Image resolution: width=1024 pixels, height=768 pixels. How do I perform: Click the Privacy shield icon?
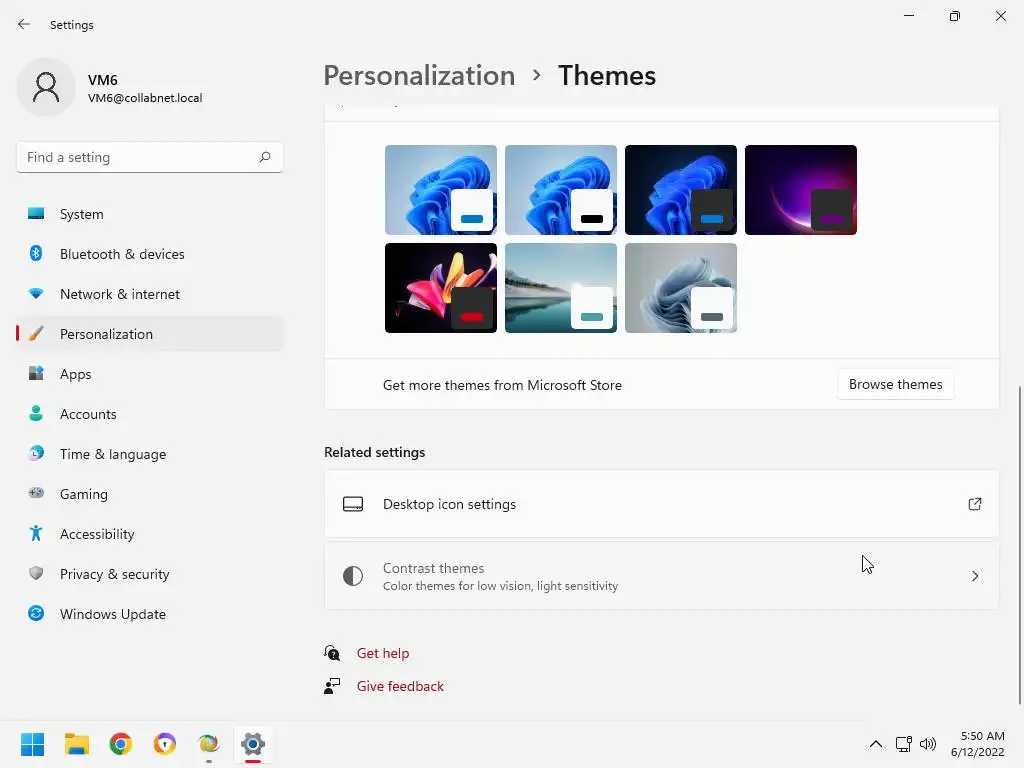[x=36, y=573]
